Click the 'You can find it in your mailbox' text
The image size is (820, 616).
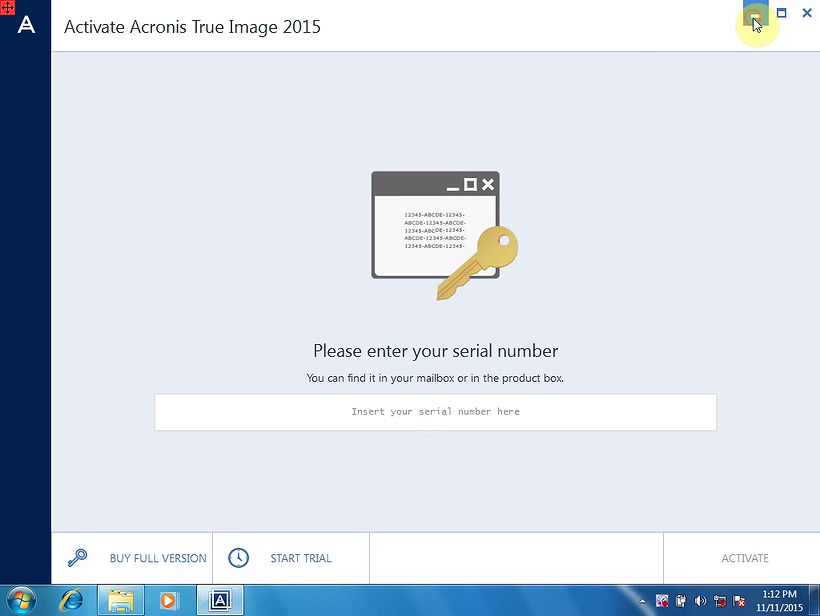coord(435,378)
